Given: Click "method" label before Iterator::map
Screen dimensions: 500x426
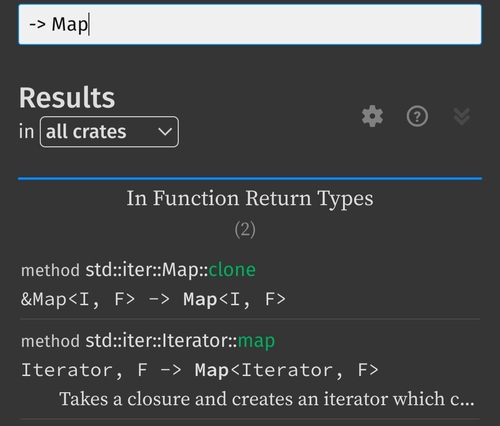Looking at the screenshot, I should pos(50,341).
